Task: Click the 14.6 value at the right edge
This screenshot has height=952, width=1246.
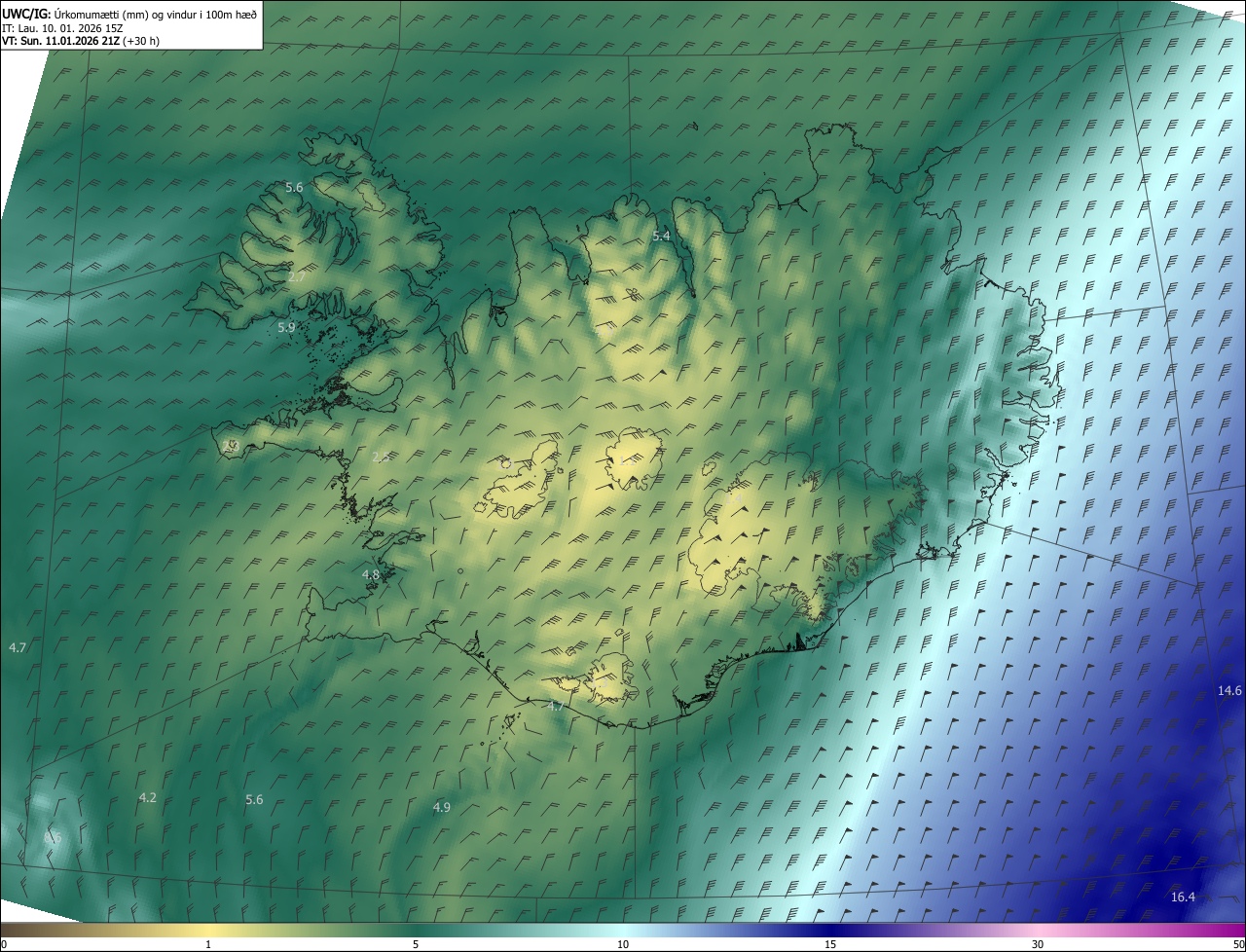Action: point(1229,690)
